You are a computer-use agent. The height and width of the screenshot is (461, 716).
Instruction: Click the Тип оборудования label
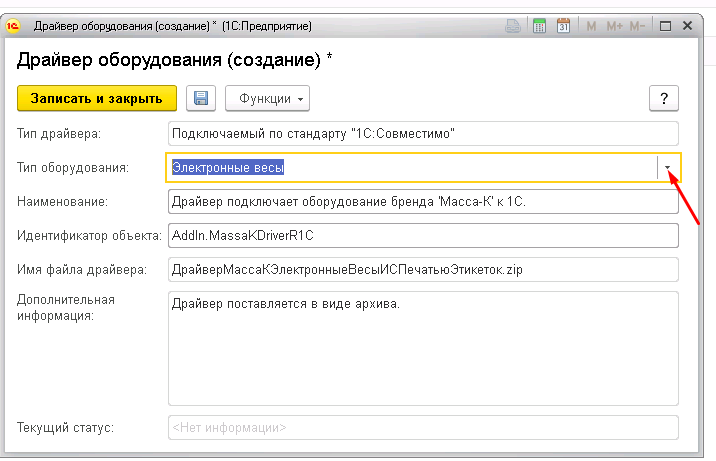click(x=73, y=168)
